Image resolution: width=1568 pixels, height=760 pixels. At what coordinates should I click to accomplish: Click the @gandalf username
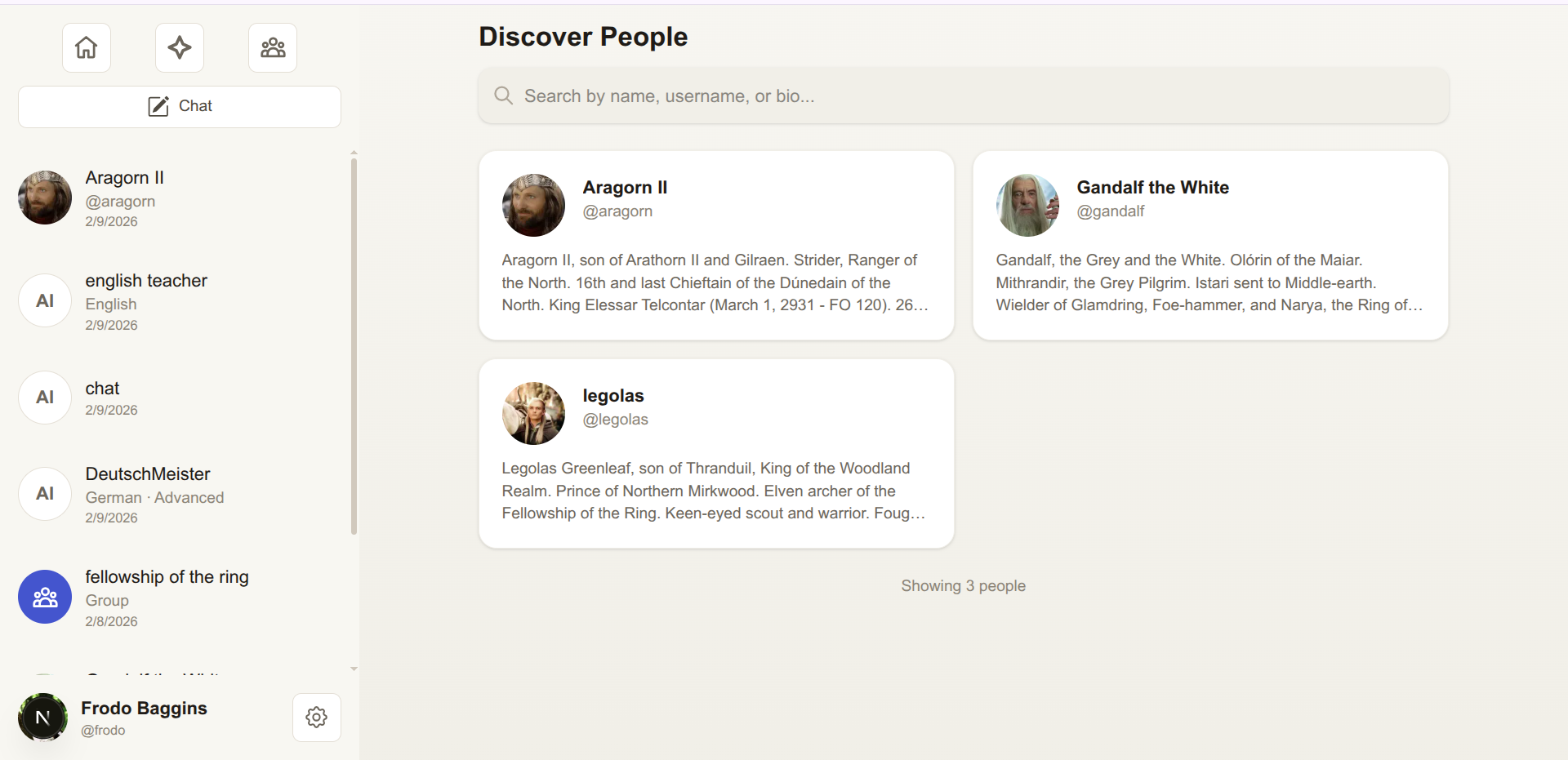pyautogui.click(x=1111, y=211)
